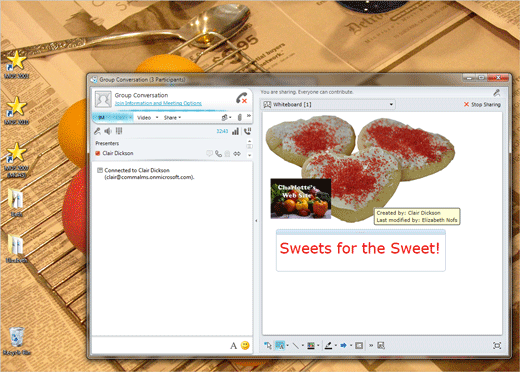The image size is (520, 372).
Task: Switch to the IM tab
Action: [x=102, y=118]
